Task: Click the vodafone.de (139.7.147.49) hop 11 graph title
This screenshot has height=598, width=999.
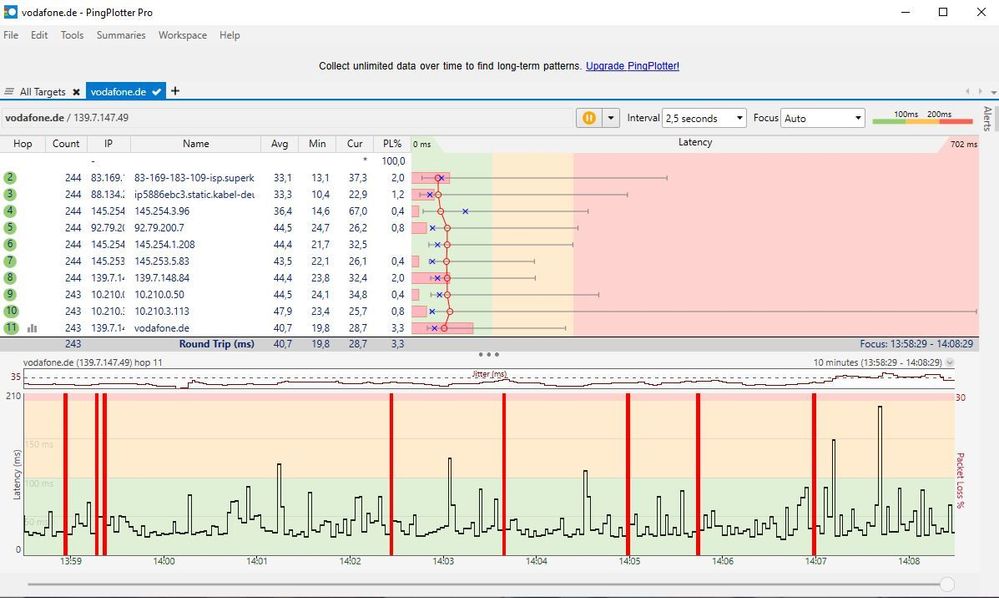Action: [93, 362]
